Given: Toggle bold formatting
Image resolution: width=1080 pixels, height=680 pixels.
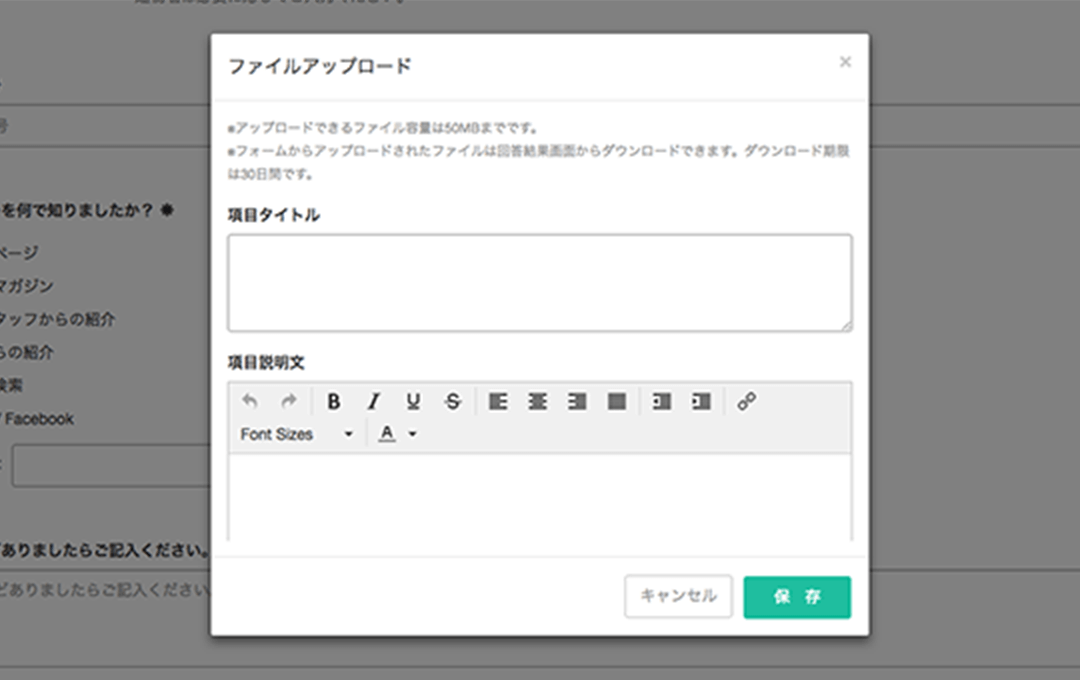Looking at the screenshot, I should point(333,401).
